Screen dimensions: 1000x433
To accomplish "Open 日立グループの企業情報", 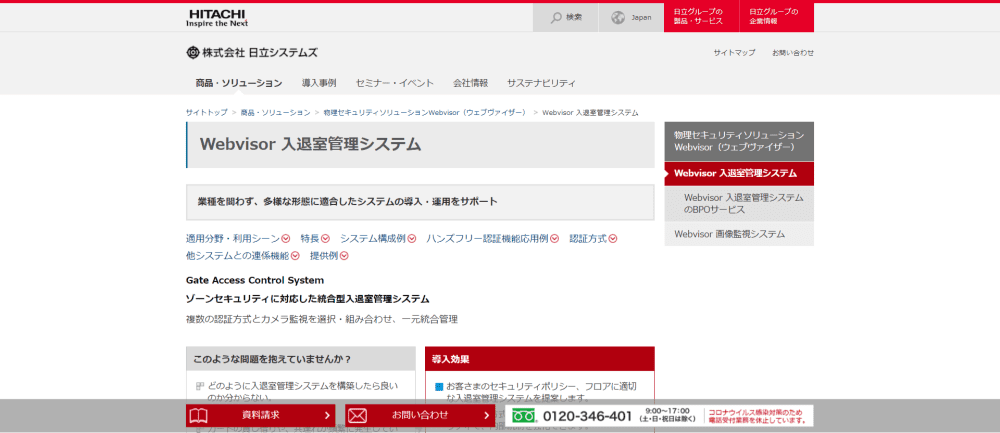I will coord(776,18).
